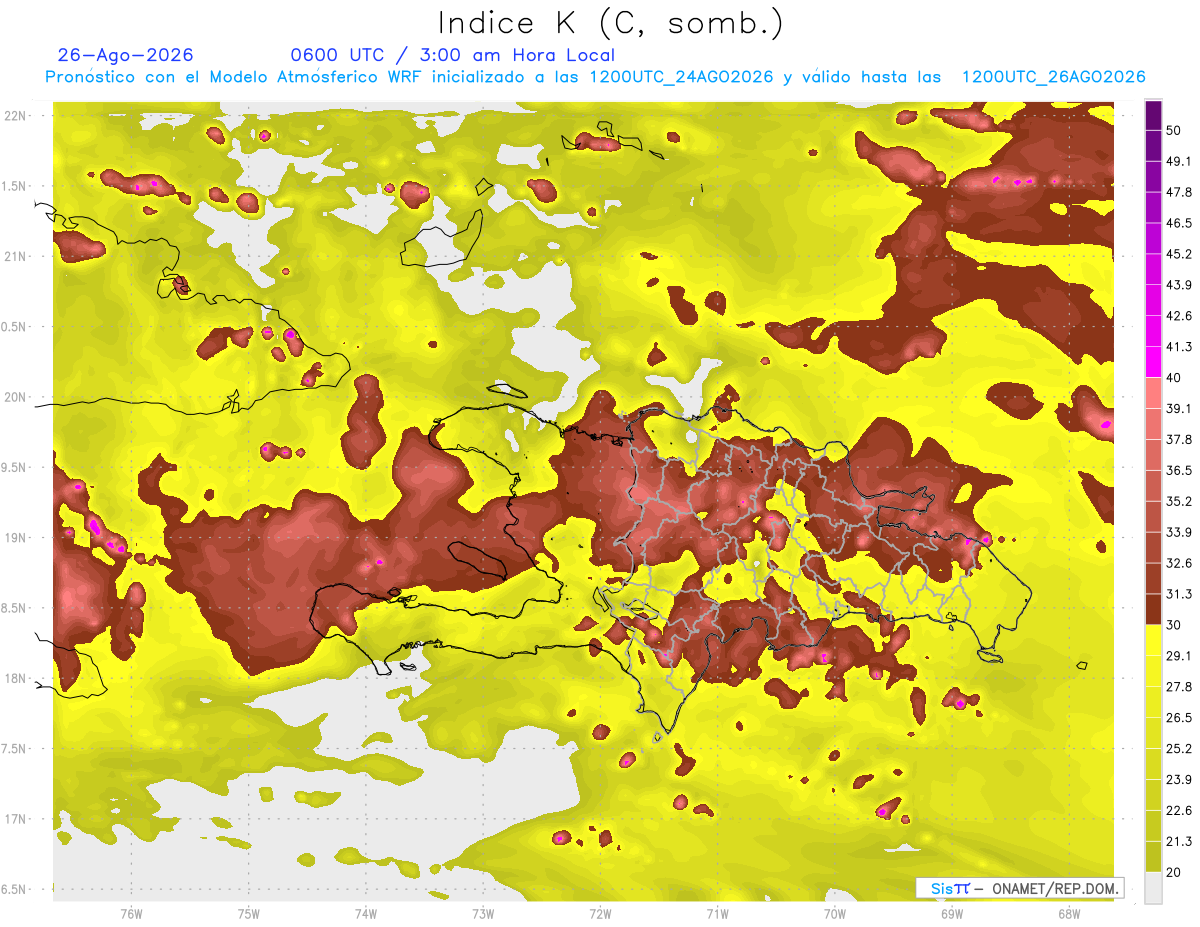
Task: Click the "72W" longitude axis label
Action: point(600,914)
